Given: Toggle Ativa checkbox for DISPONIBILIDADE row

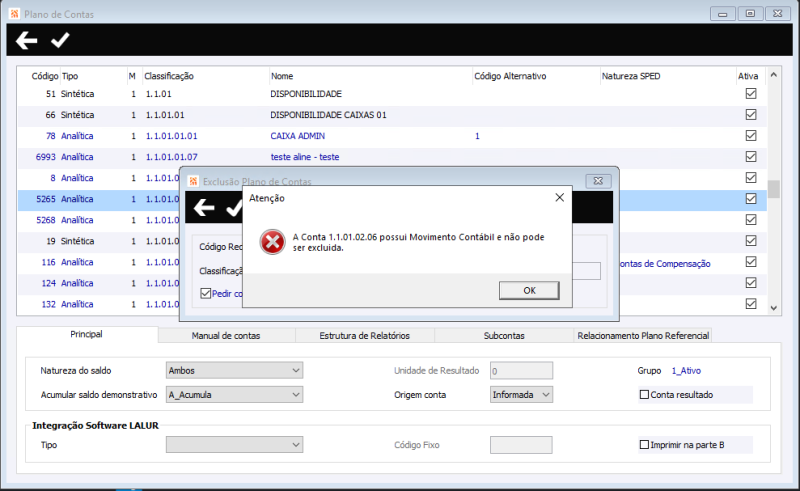Looking at the screenshot, I should tap(751, 93).
